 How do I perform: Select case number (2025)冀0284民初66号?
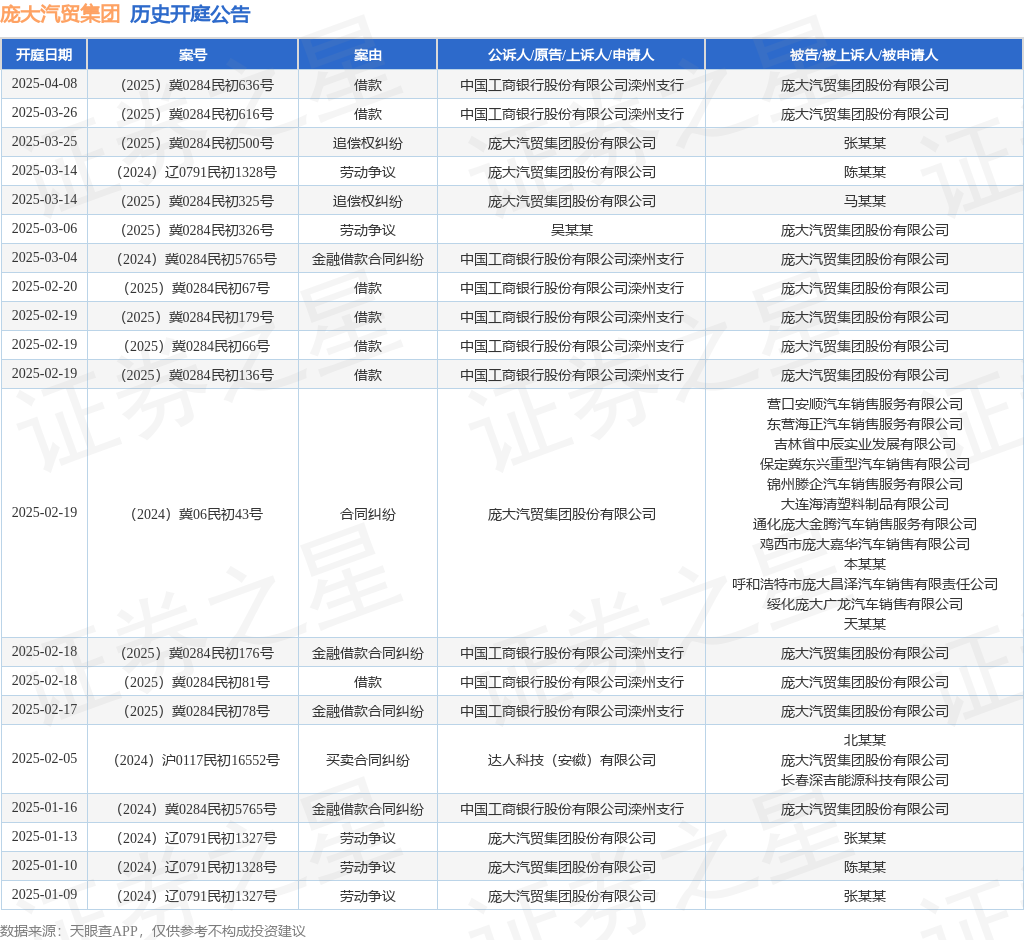click(x=197, y=346)
